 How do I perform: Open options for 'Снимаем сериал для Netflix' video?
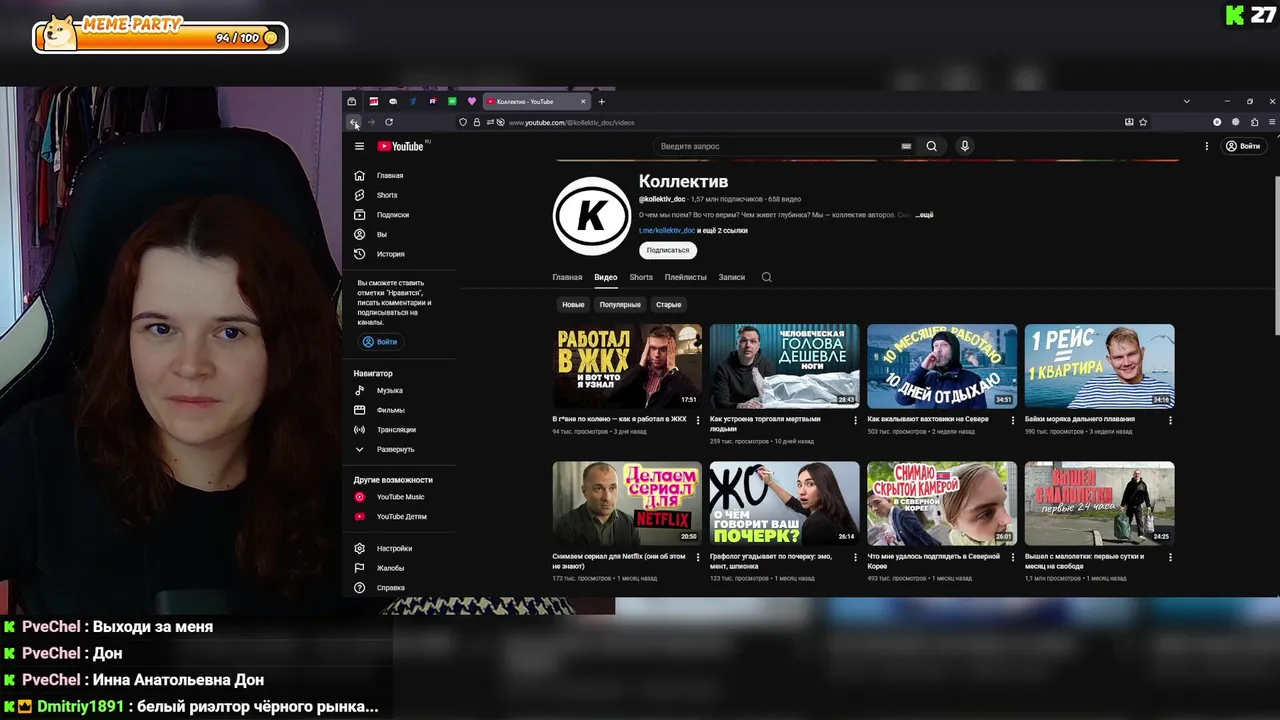(698, 557)
